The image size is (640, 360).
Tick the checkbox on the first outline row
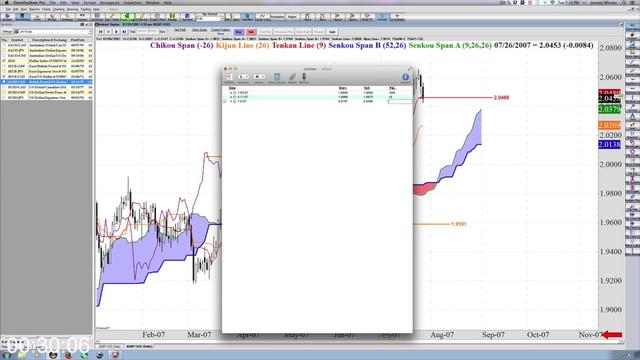pyautogui.click(x=235, y=93)
